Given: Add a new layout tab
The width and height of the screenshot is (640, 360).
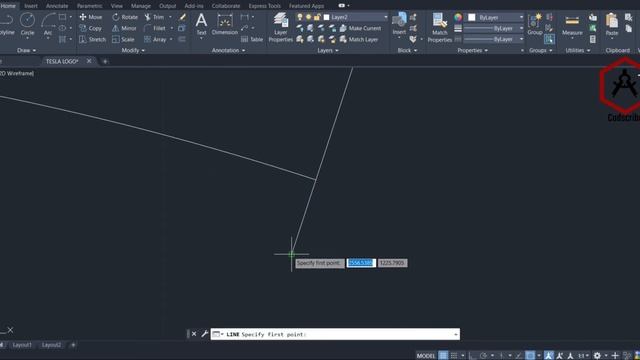Looking at the screenshot, I should [73, 345].
